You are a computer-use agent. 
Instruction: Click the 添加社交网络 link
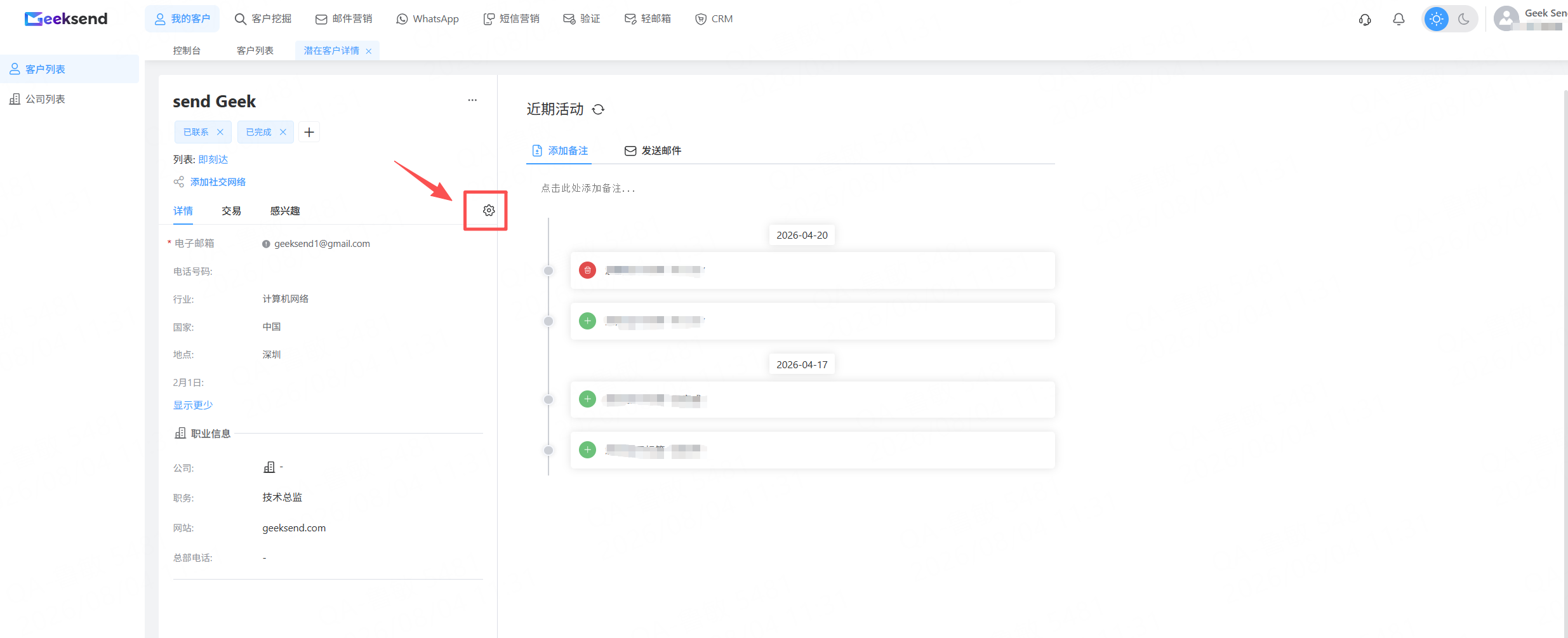(218, 182)
